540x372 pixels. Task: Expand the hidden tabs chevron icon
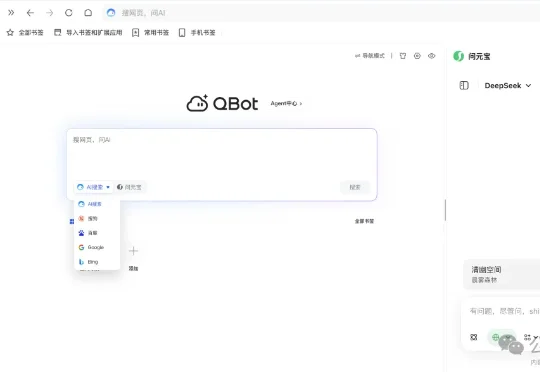(11, 13)
